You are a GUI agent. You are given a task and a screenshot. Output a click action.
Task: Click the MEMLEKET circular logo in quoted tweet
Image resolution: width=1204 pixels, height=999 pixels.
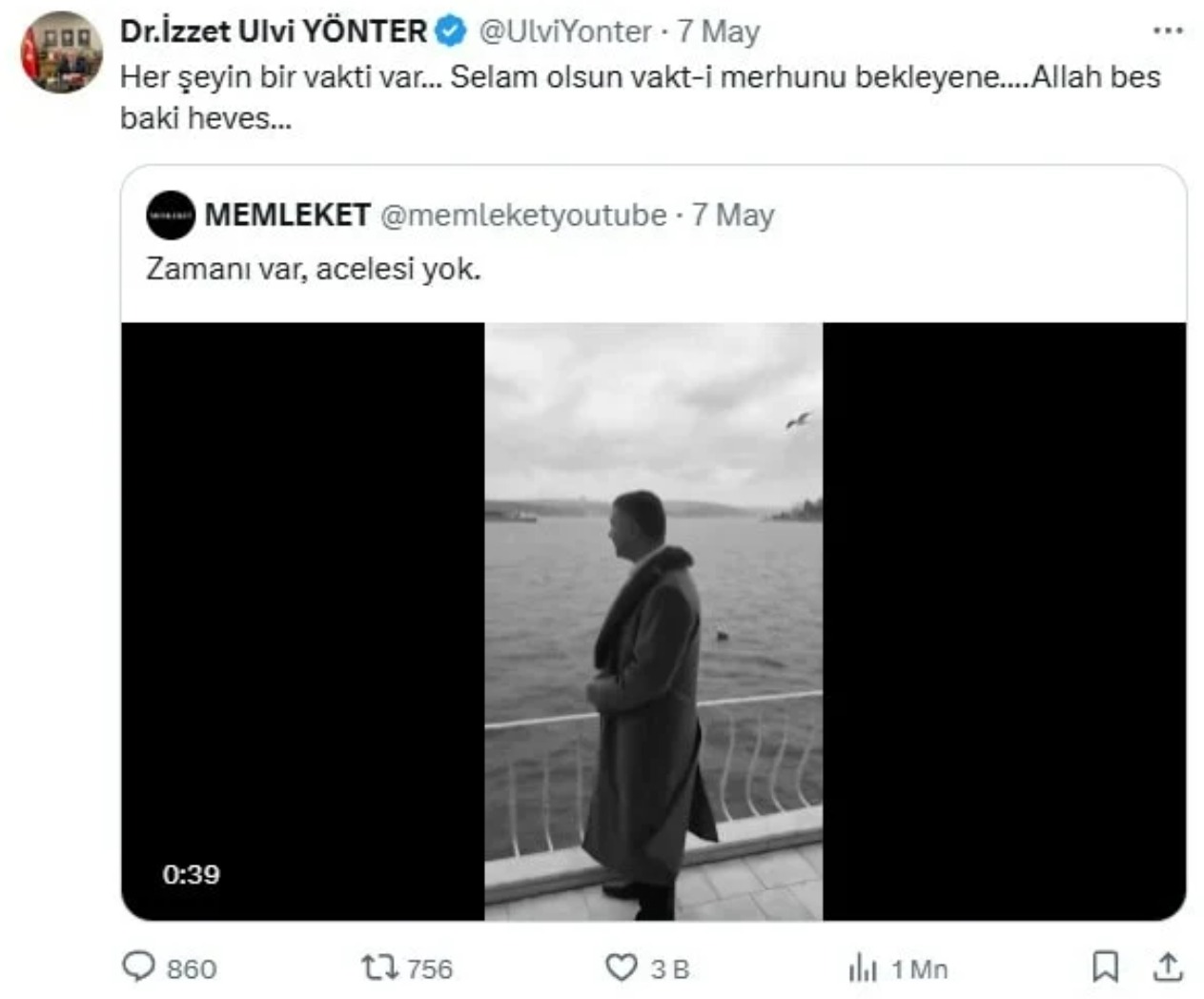click(172, 215)
